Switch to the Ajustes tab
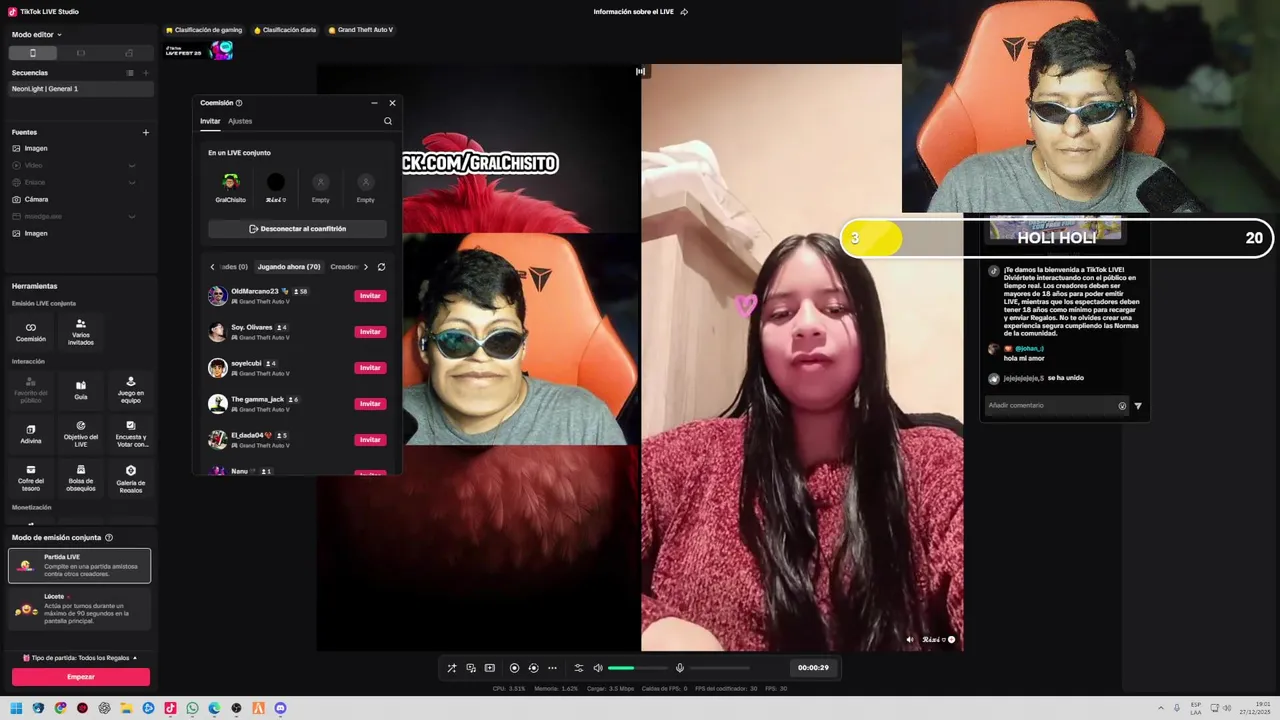Viewport: 1280px width, 720px height. 240,121
